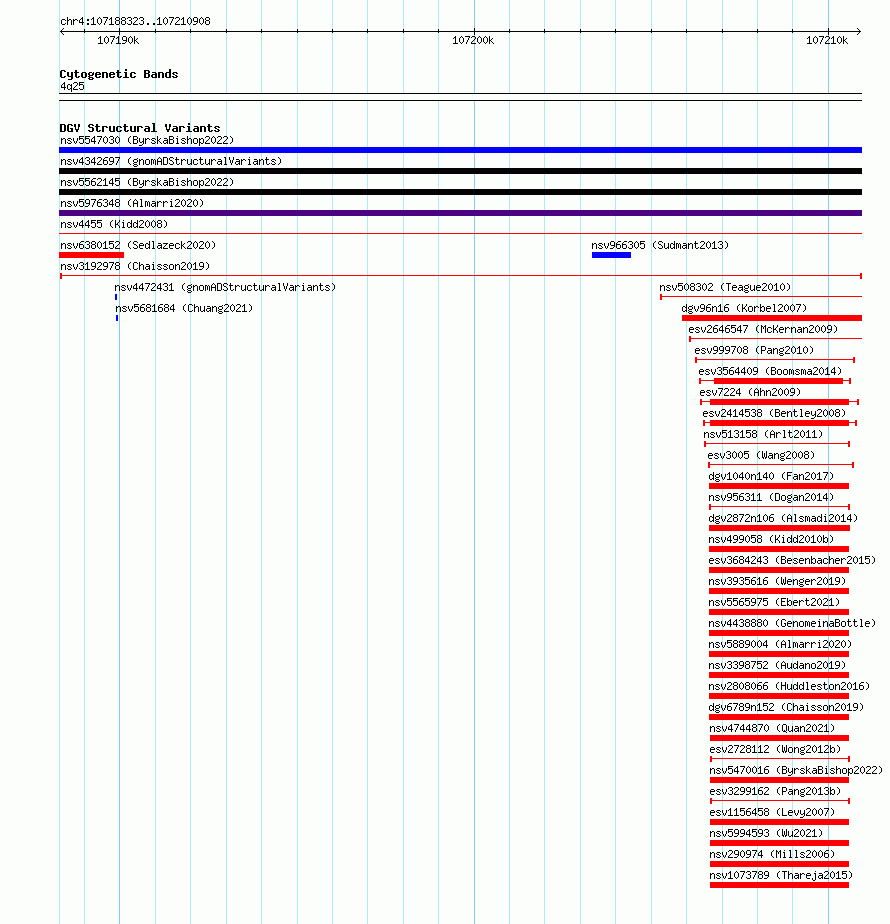Image resolution: width=890 pixels, height=924 pixels.
Task: Click esv2414538 (Bentley2008) label
Action: click(x=774, y=414)
